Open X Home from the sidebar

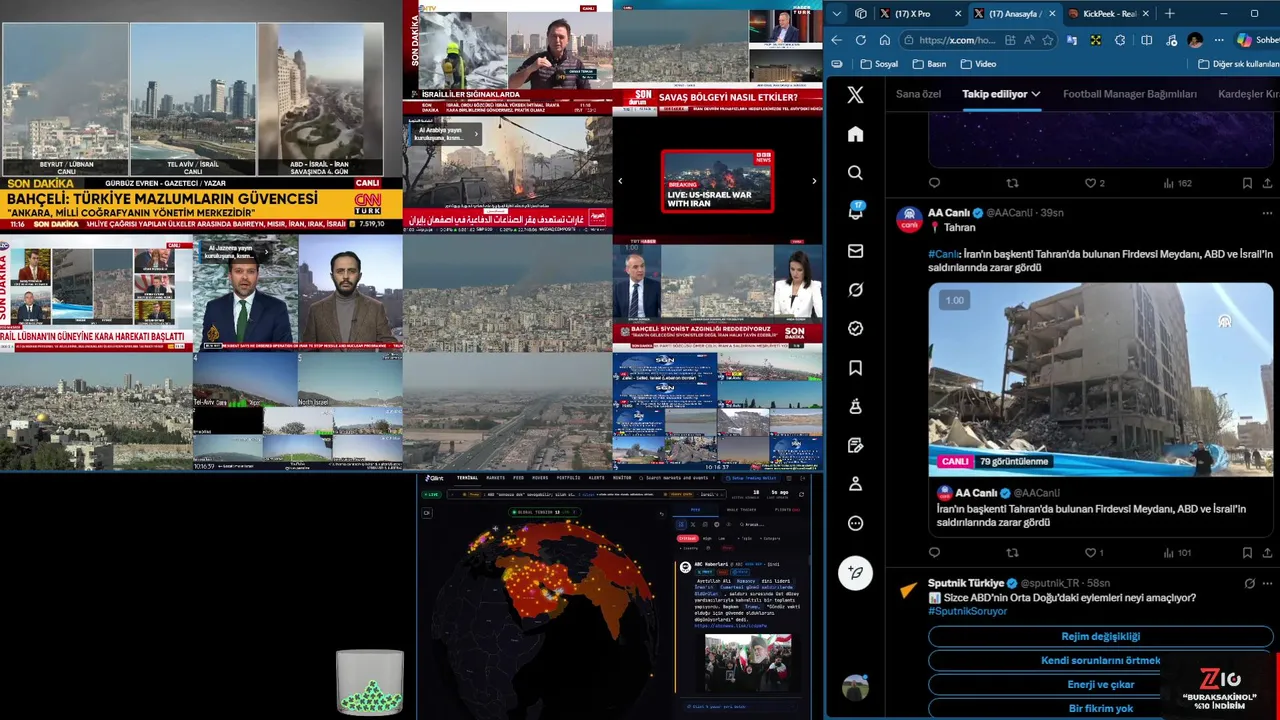click(855, 134)
